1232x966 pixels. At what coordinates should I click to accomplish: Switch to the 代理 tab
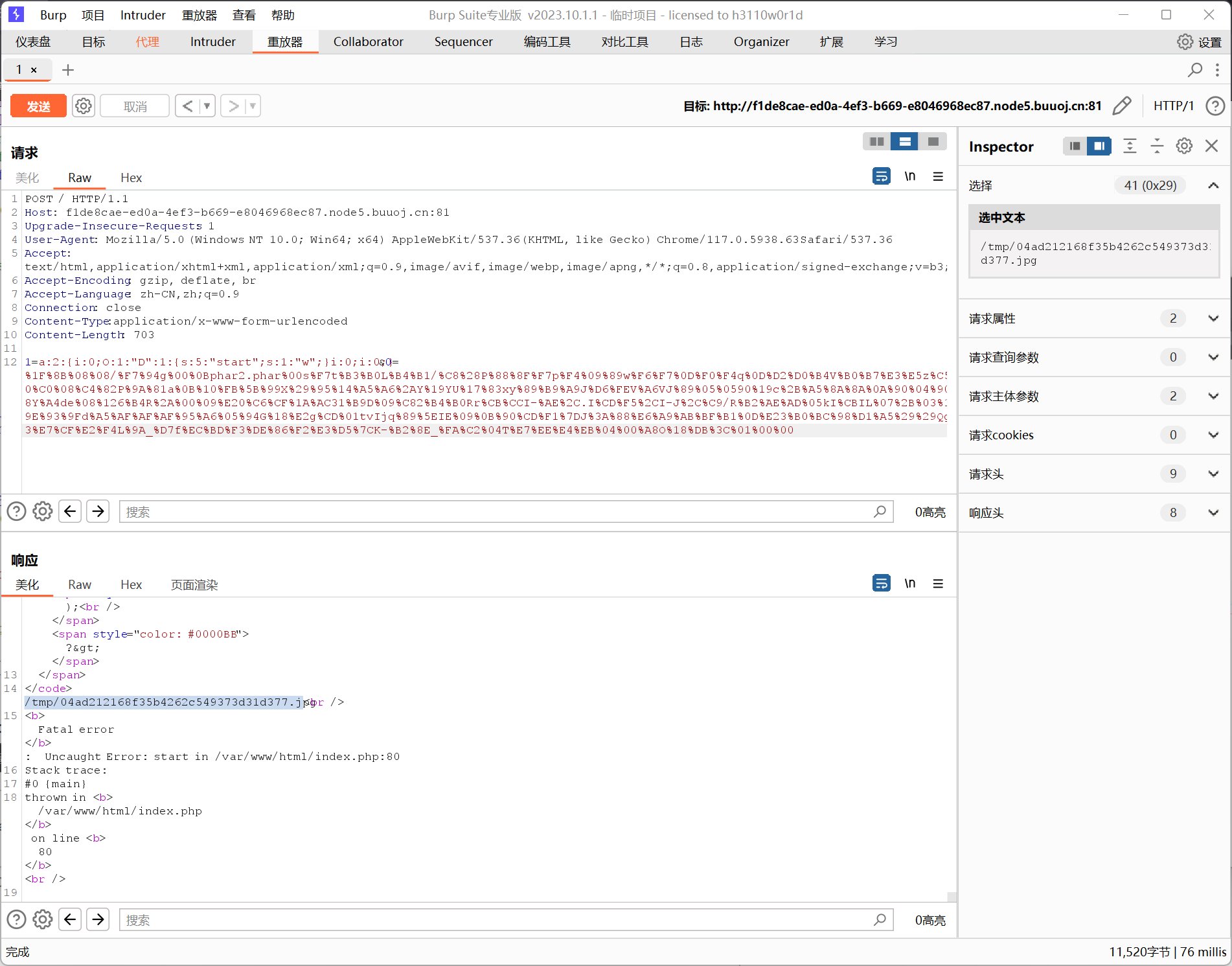[x=147, y=42]
